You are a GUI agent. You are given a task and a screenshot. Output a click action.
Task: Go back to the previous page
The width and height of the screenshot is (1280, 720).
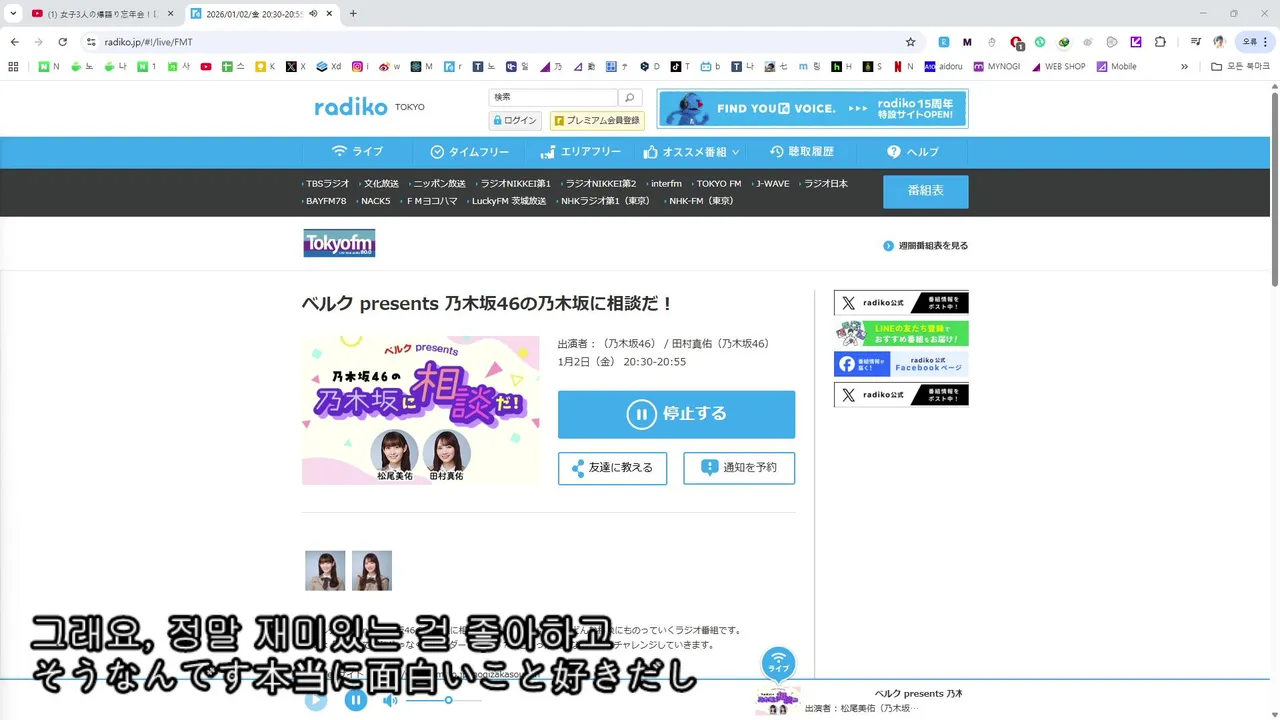tap(14, 42)
